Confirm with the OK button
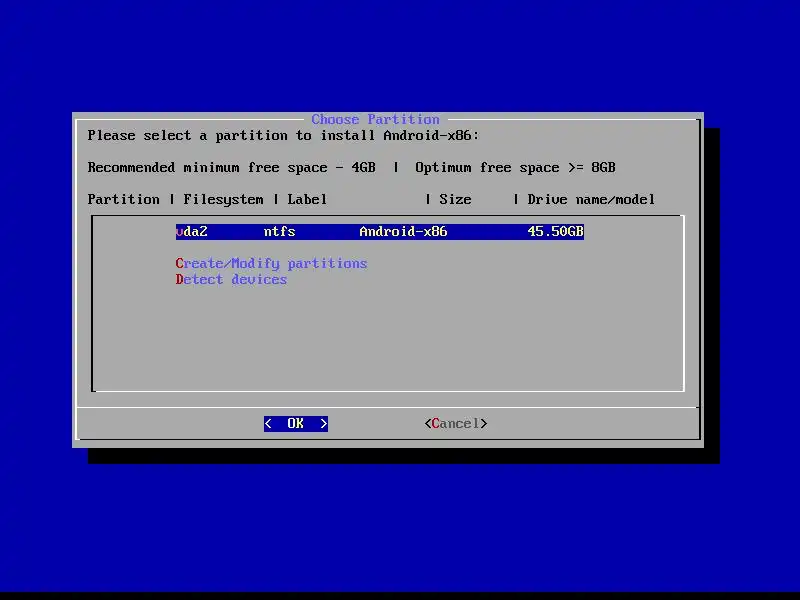The image size is (800, 600). [x=296, y=423]
